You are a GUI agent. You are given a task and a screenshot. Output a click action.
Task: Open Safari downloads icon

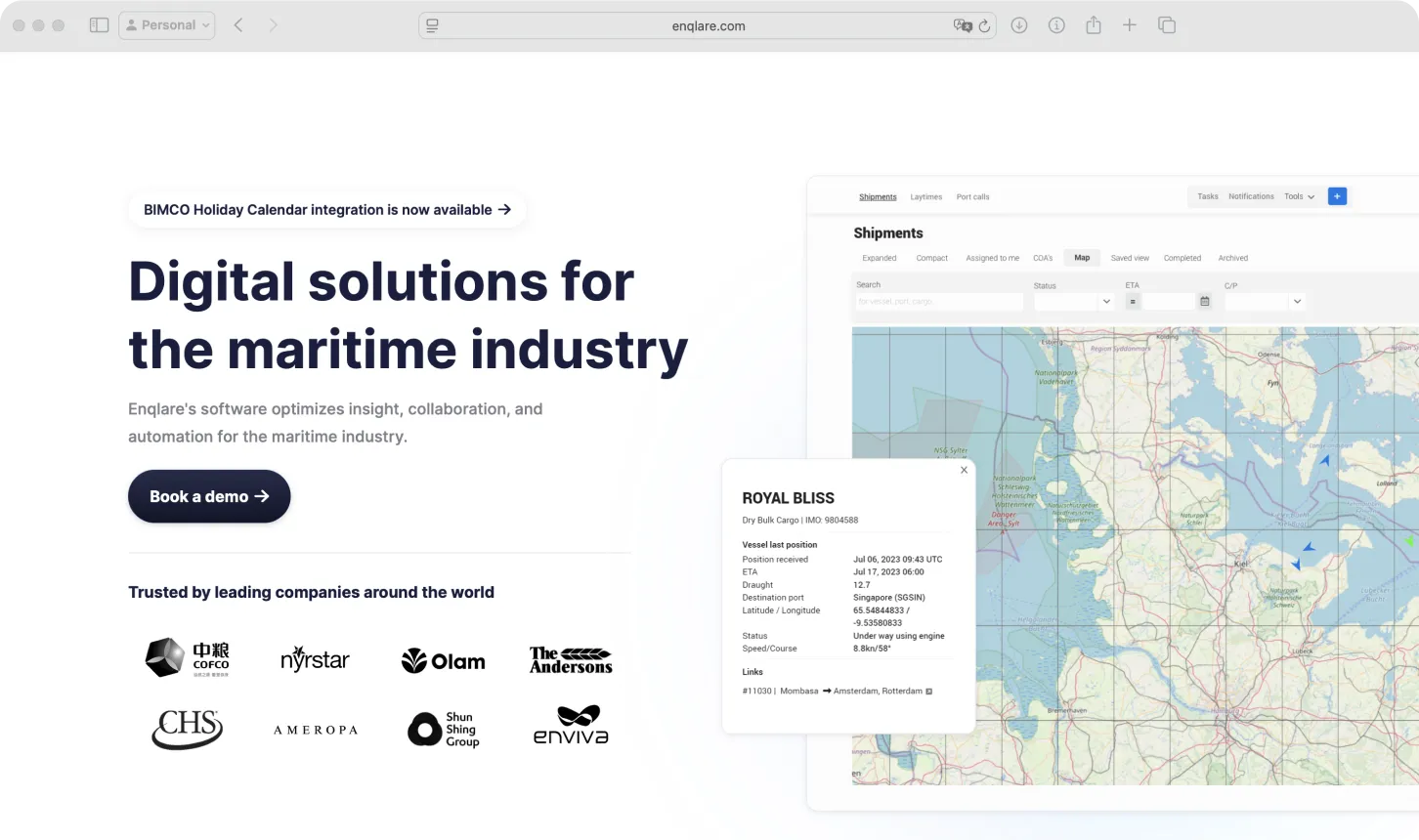1019,25
